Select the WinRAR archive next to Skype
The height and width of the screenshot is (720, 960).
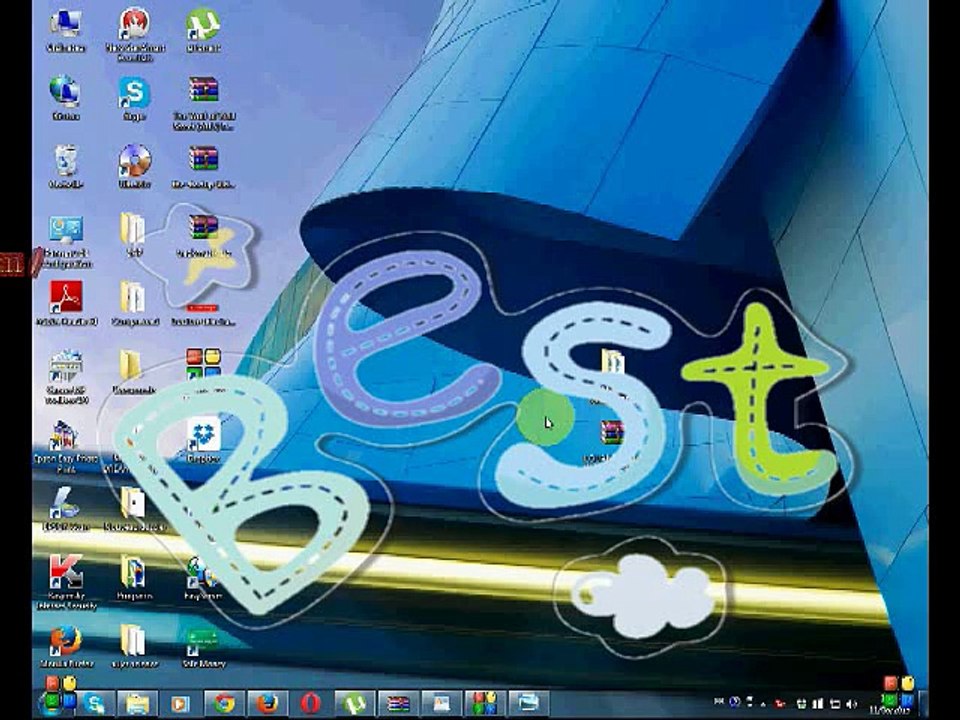click(204, 103)
